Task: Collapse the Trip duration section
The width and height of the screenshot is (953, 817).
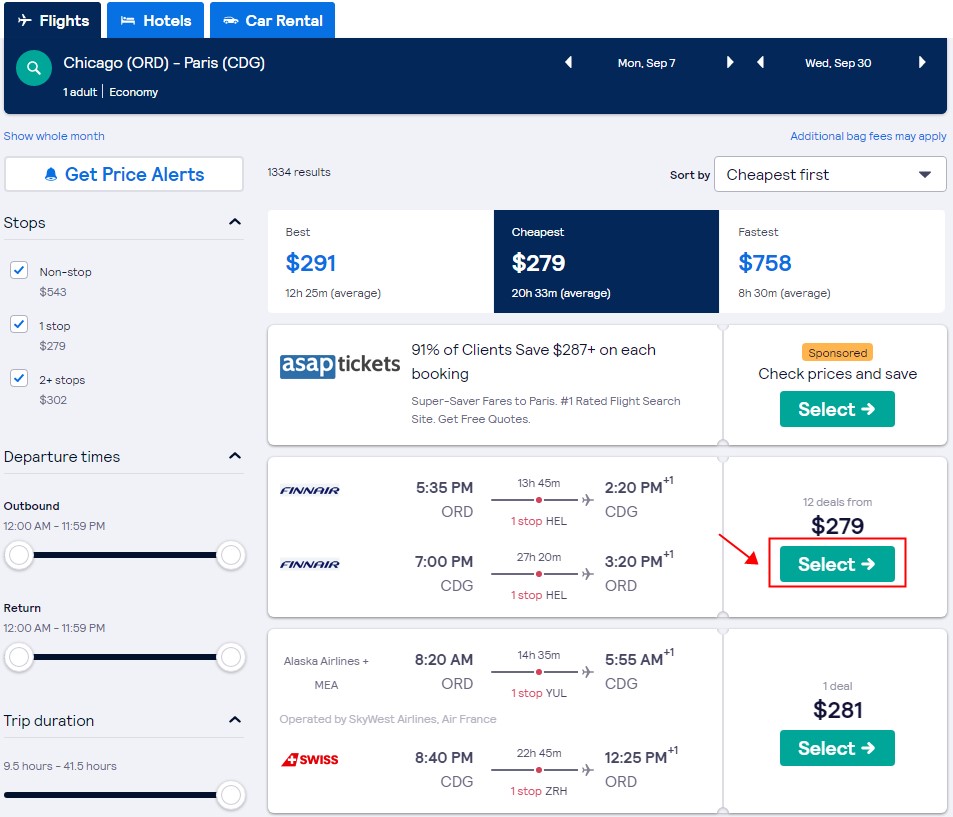Action: click(x=235, y=720)
